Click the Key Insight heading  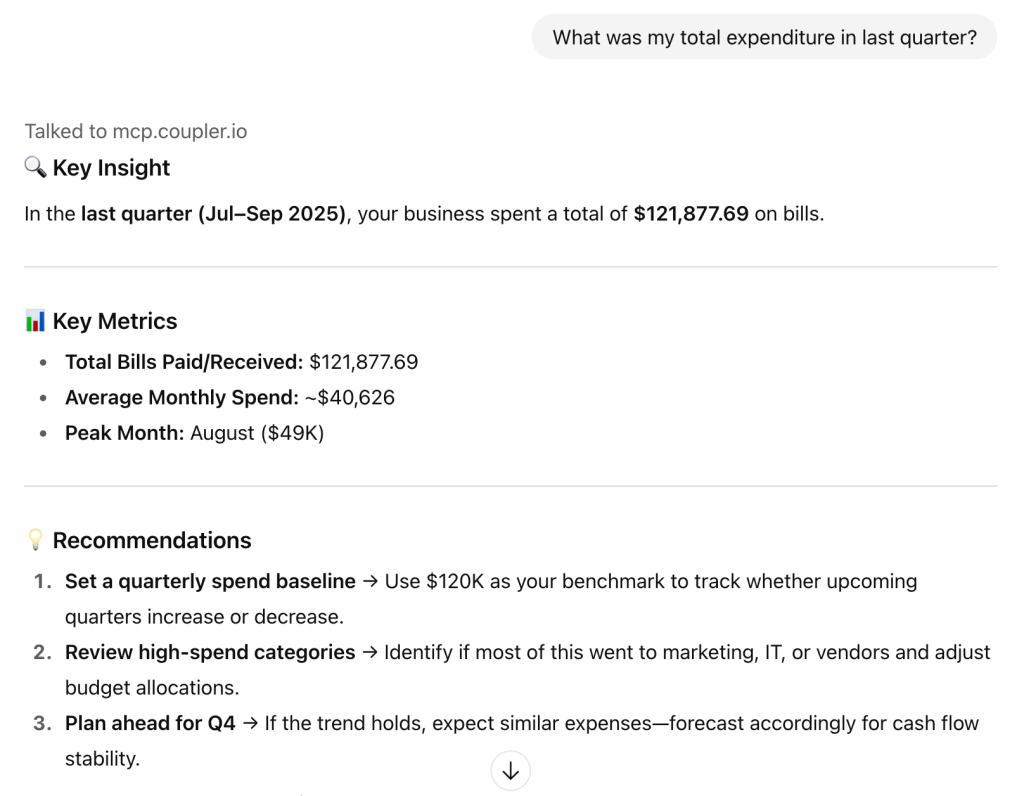(x=111, y=168)
